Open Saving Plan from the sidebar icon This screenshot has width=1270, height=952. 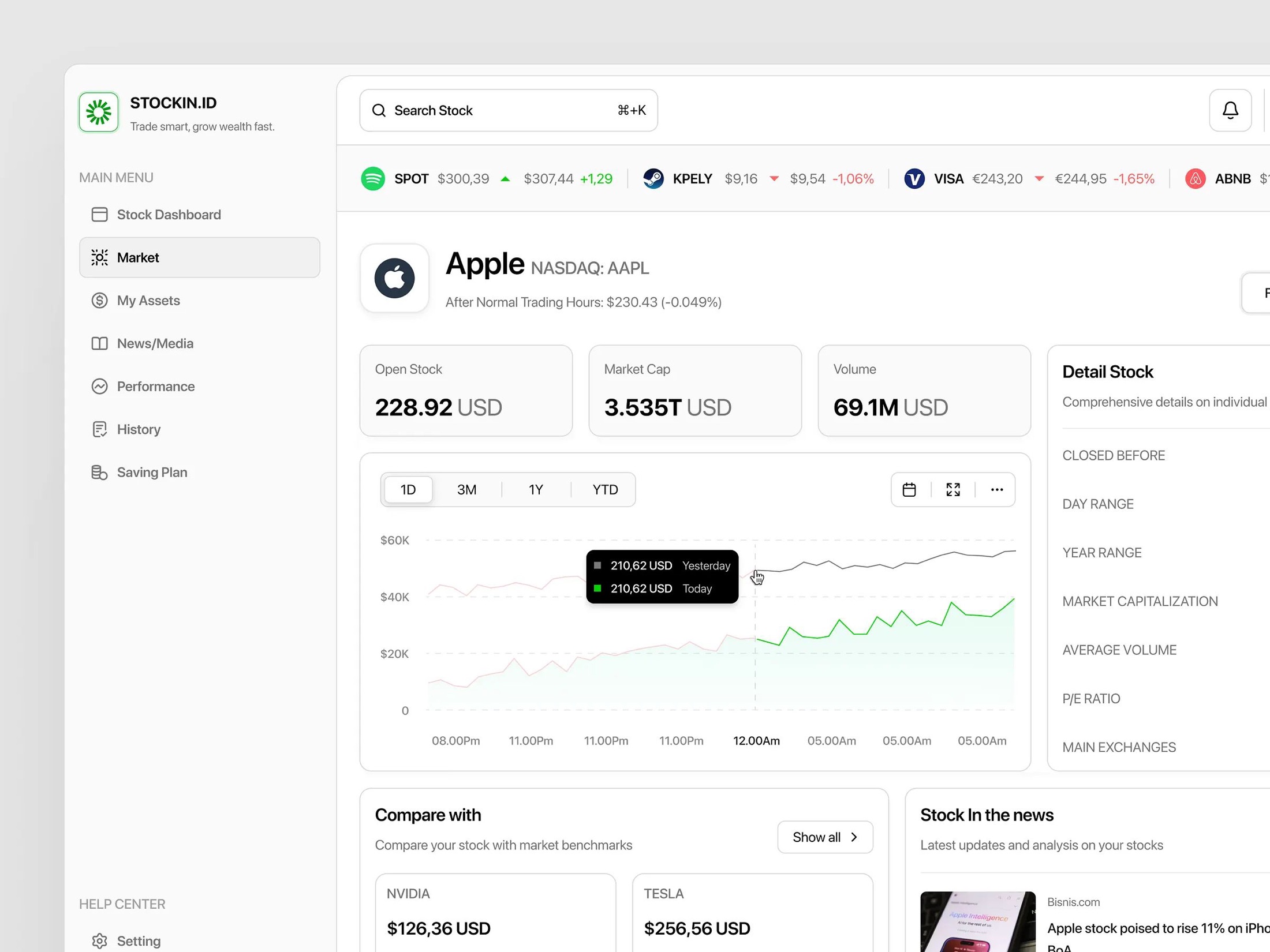(99, 471)
